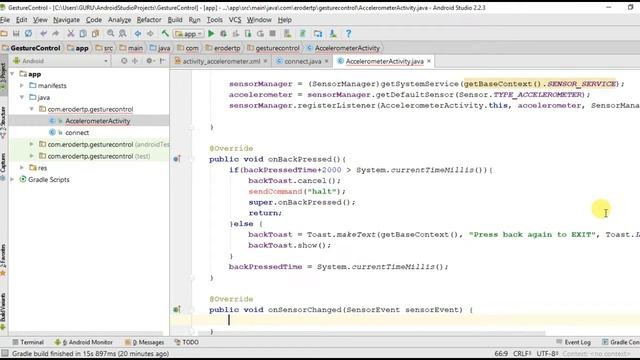
Task: Open Find with the magnifier icon
Action: (x=110, y=33)
